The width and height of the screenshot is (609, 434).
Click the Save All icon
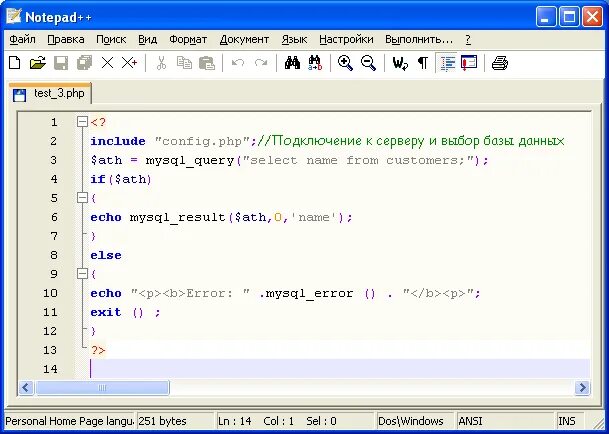tap(84, 63)
